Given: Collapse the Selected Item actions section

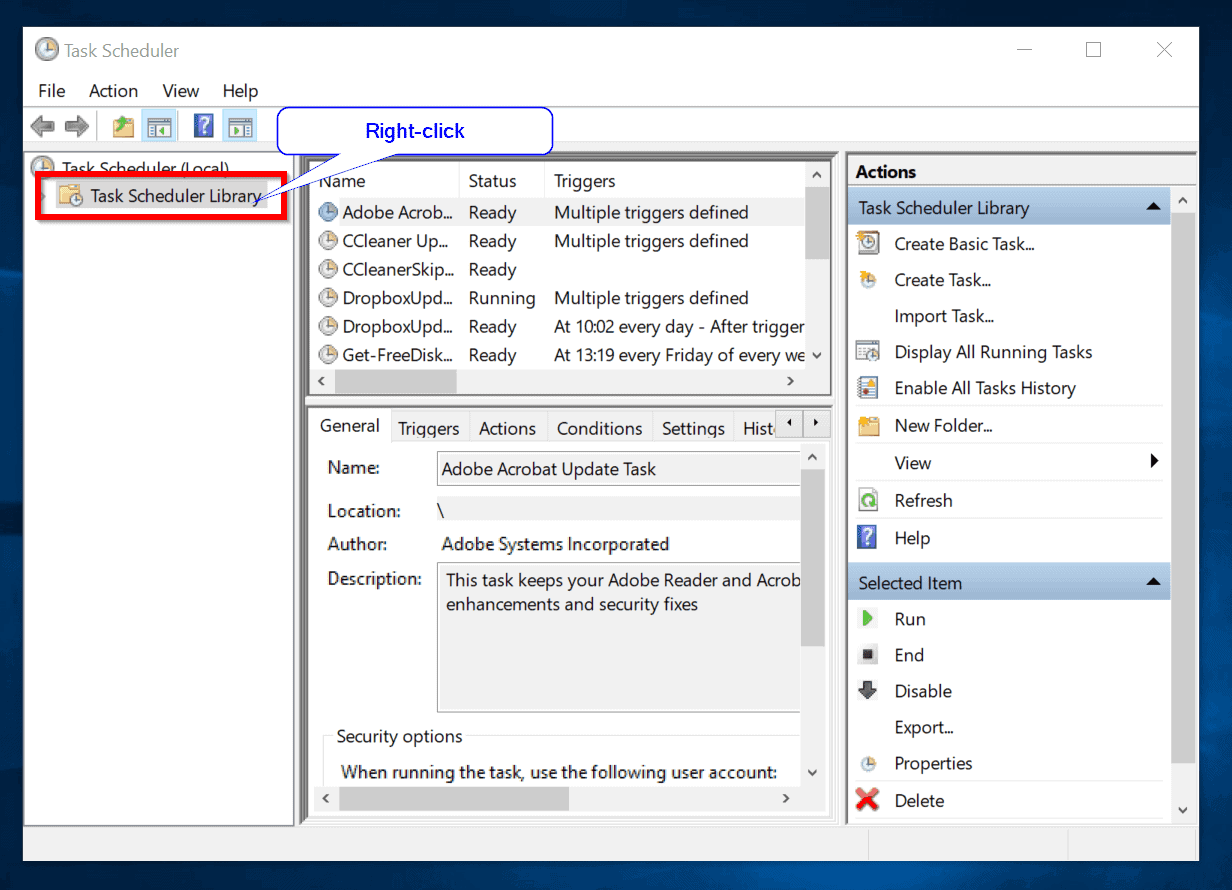Looking at the screenshot, I should 1153,582.
